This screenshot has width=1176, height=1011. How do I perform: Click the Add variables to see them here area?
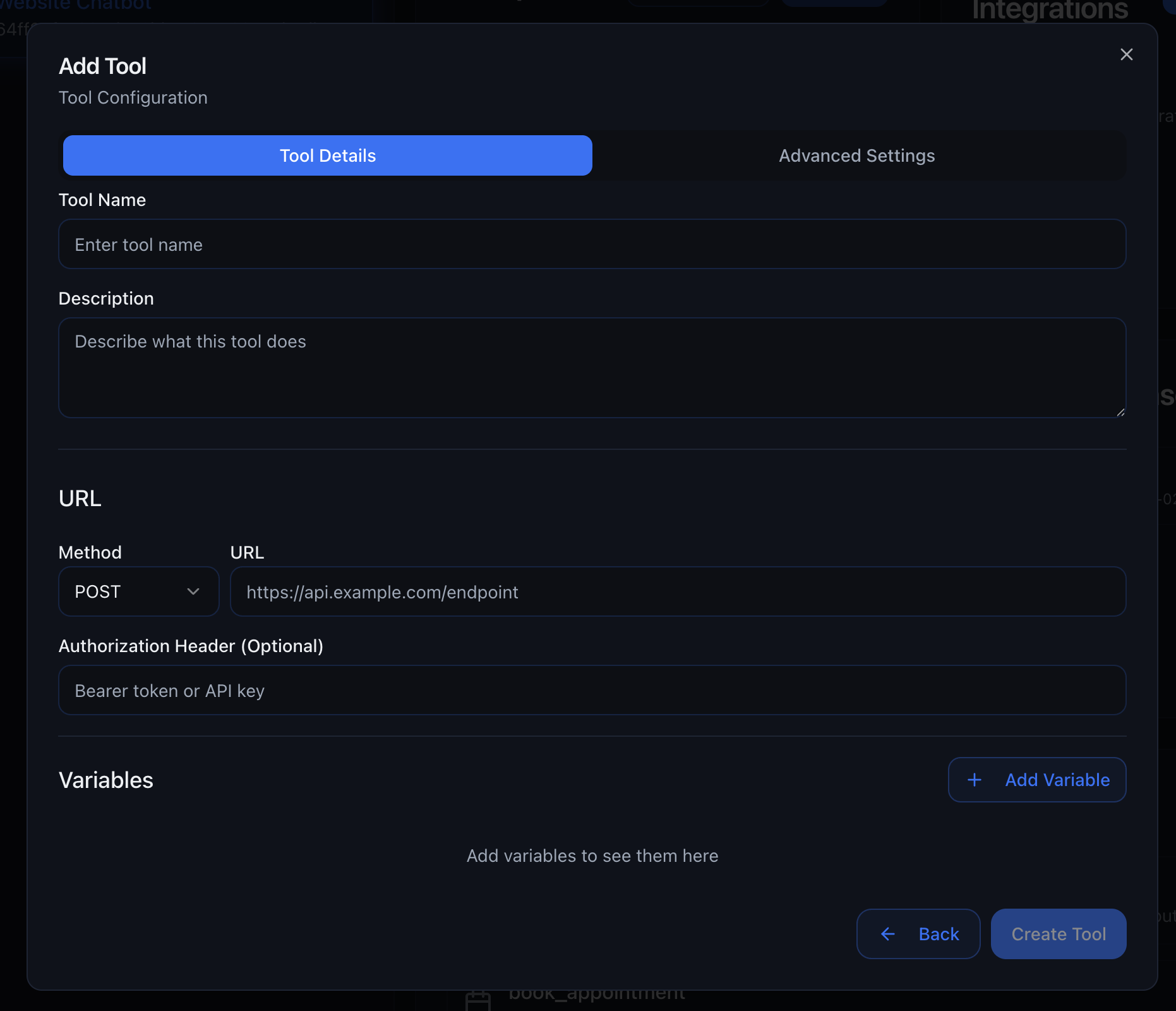[x=592, y=856]
